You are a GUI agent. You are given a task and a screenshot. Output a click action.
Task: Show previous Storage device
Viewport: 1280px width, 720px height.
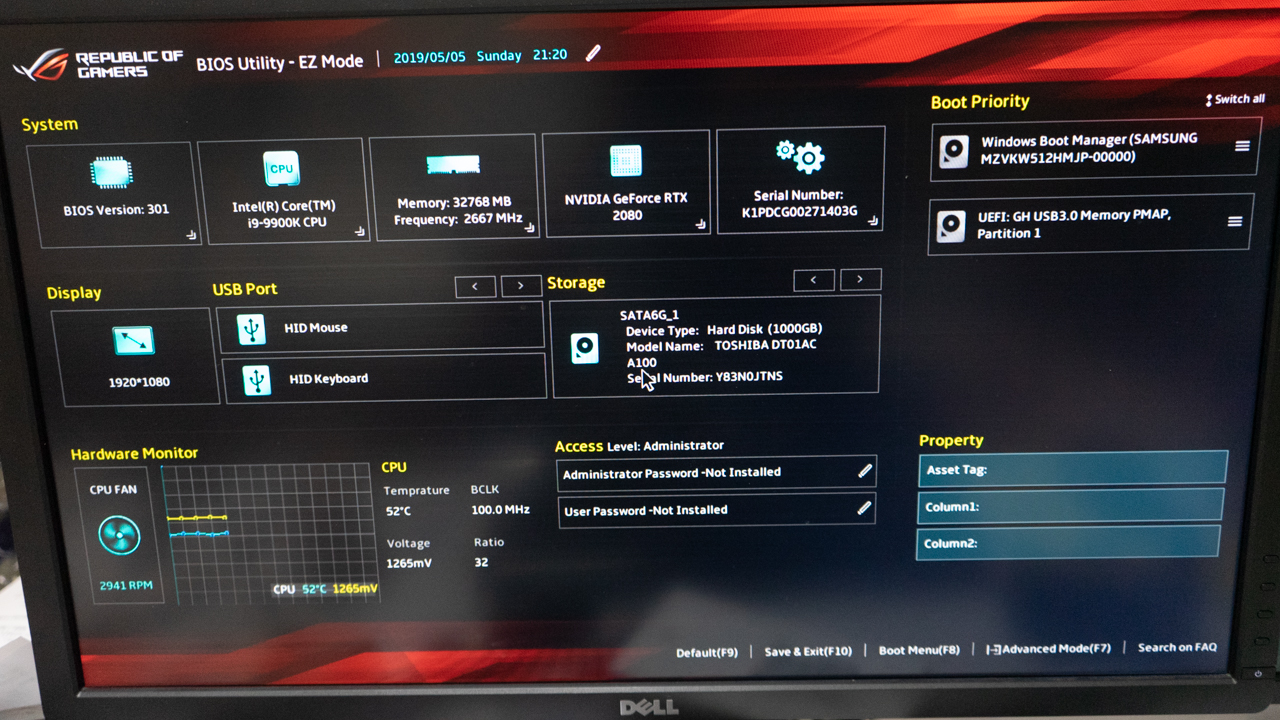814,280
